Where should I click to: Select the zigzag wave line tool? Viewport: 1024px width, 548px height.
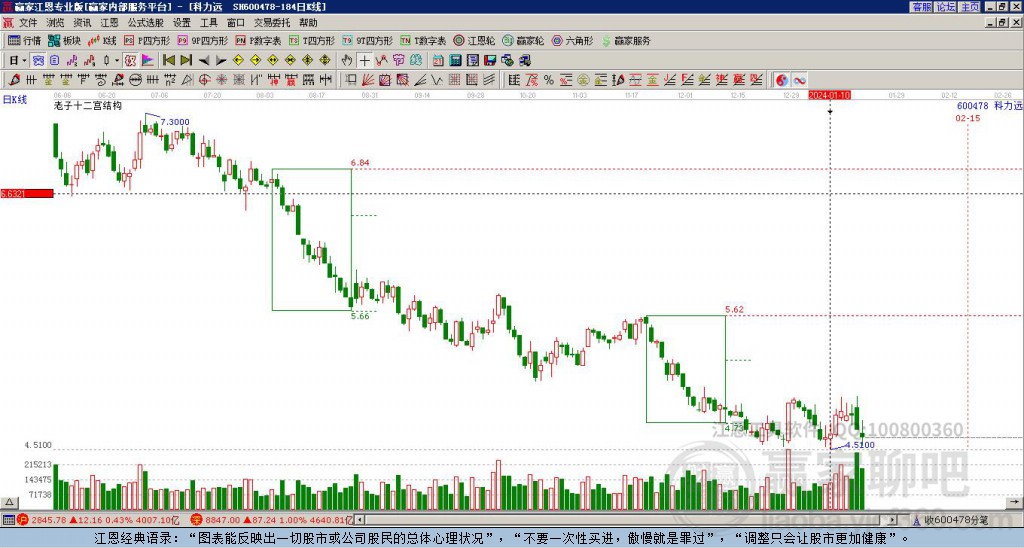click(x=437, y=80)
